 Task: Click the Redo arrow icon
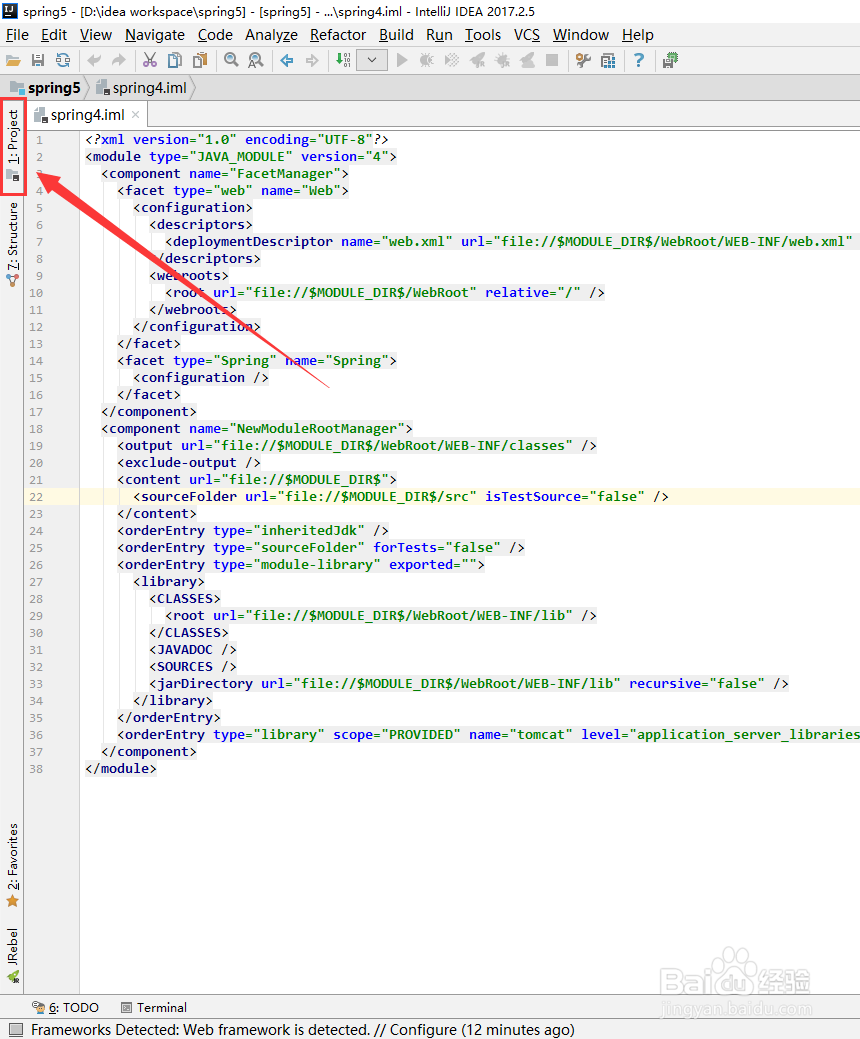coord(119,61)
